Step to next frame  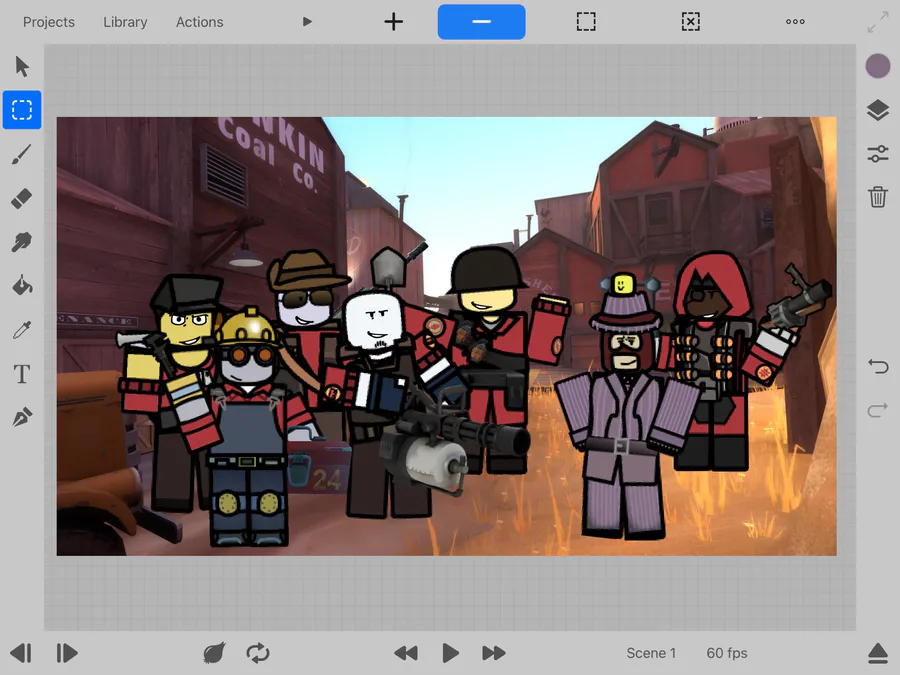click(66, 653)
